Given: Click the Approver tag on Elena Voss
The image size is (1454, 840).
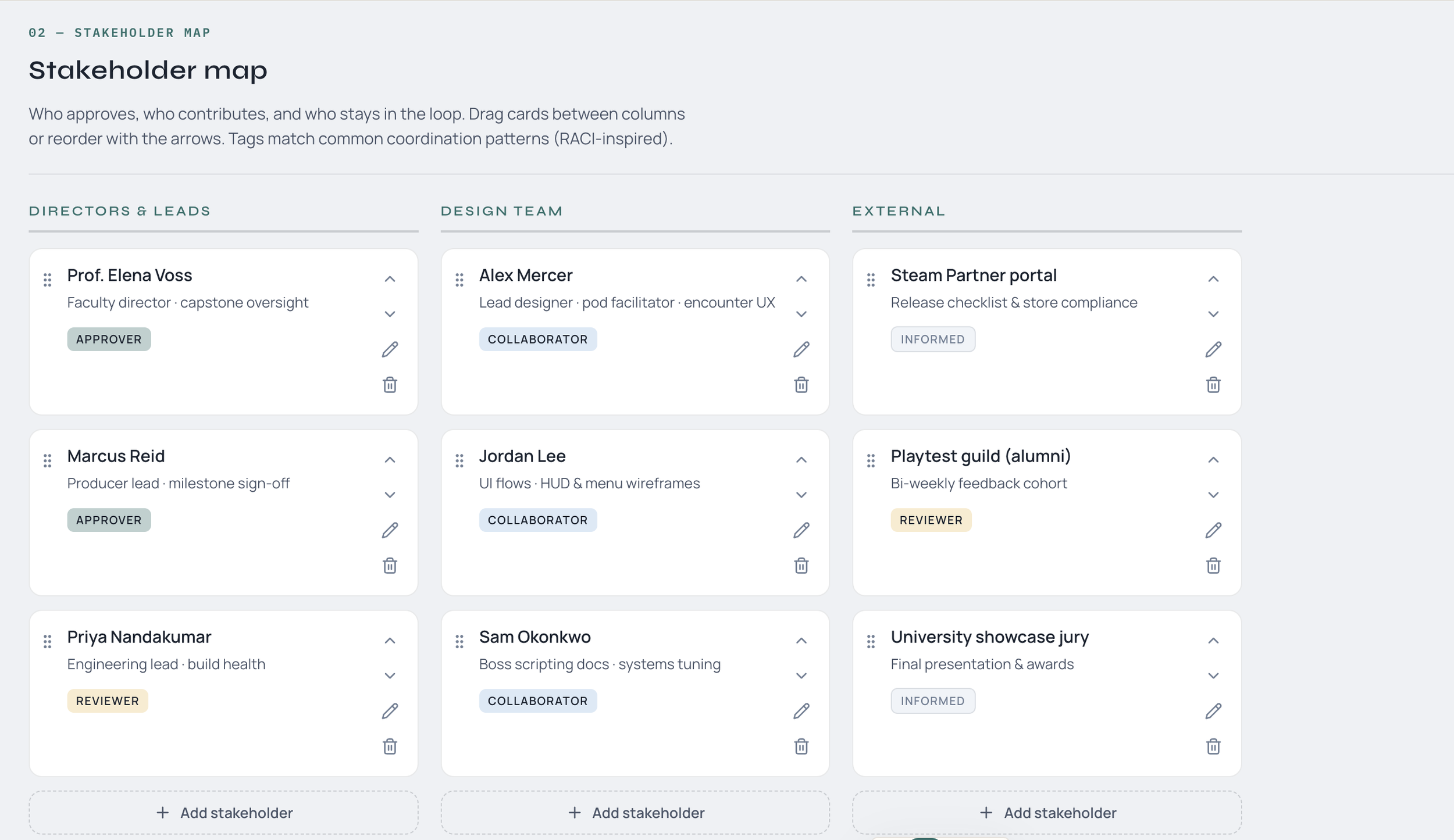Looking at the screenshot, I should tap(109, 339).
